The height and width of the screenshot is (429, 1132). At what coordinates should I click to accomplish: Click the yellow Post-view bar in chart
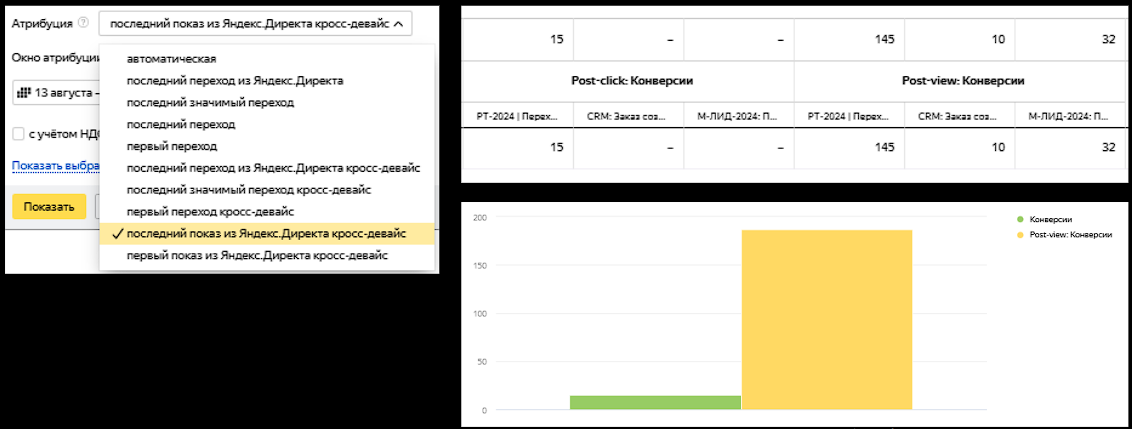pyautogui.click(x=827, y=320)
